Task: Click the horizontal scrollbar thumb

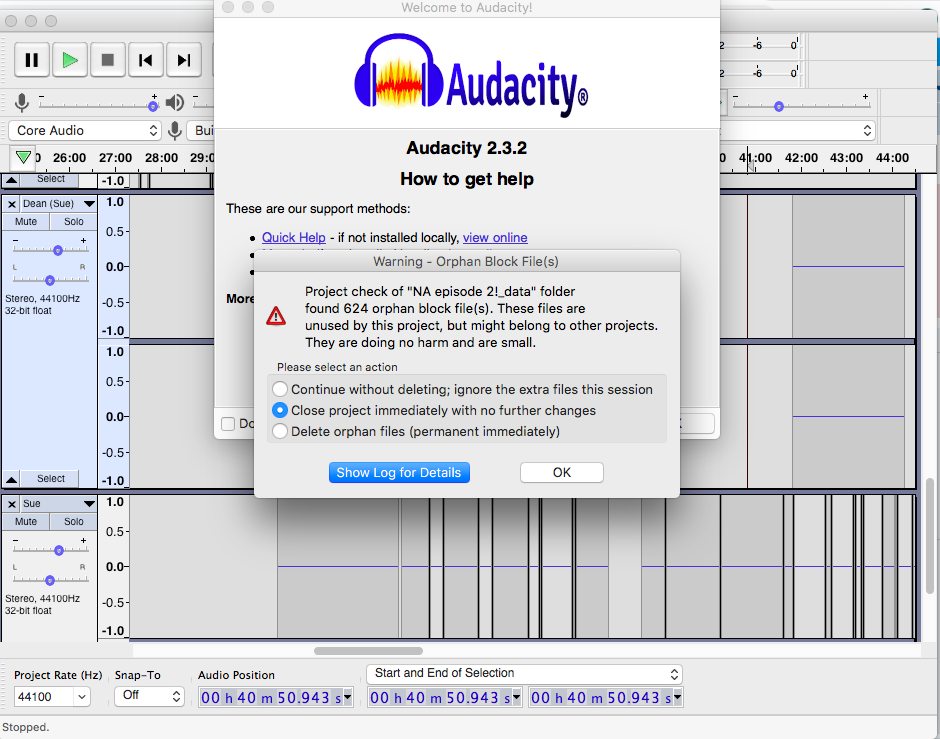Action: pos(368,651)
